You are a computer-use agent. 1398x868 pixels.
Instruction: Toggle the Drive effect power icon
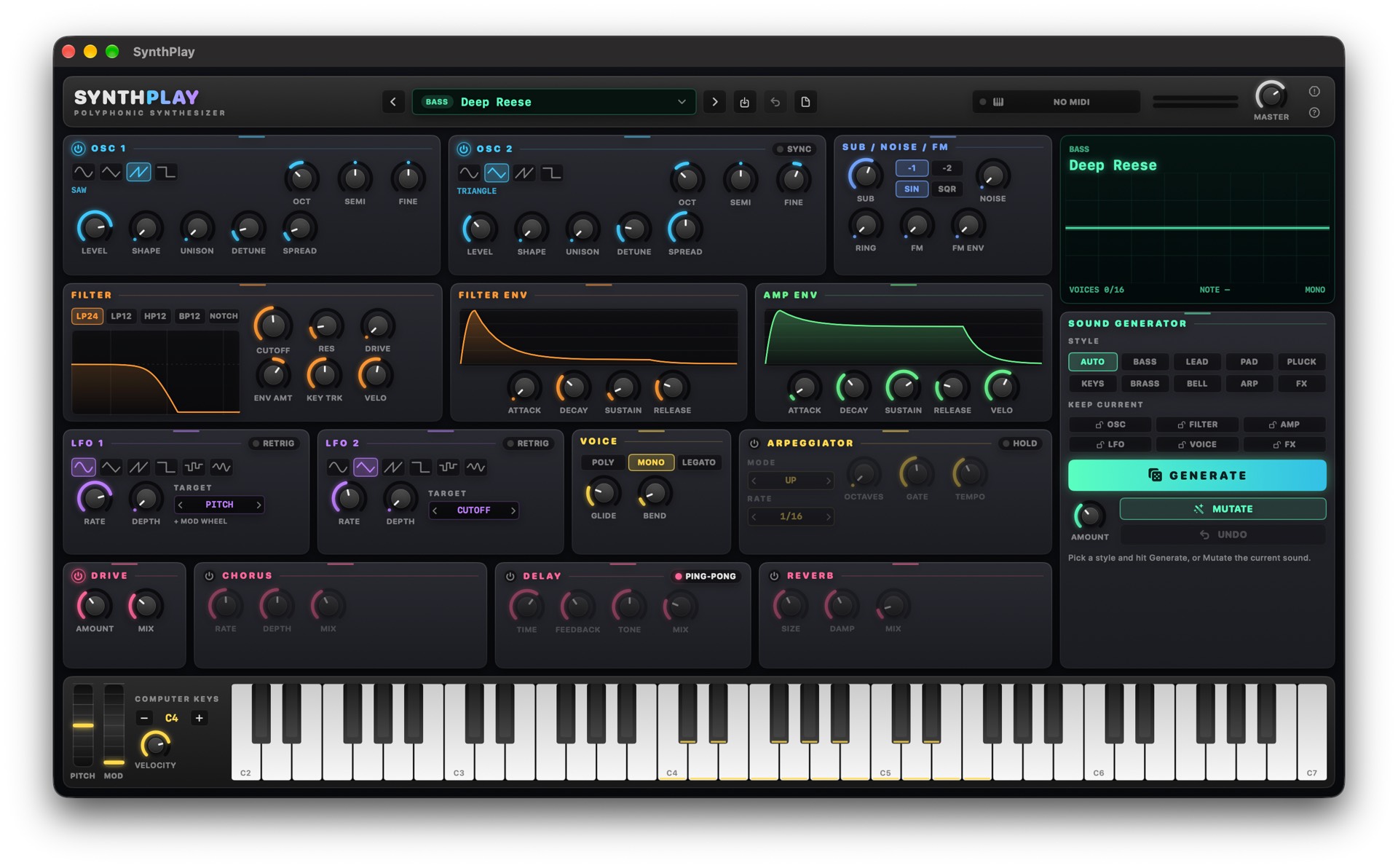79,576
